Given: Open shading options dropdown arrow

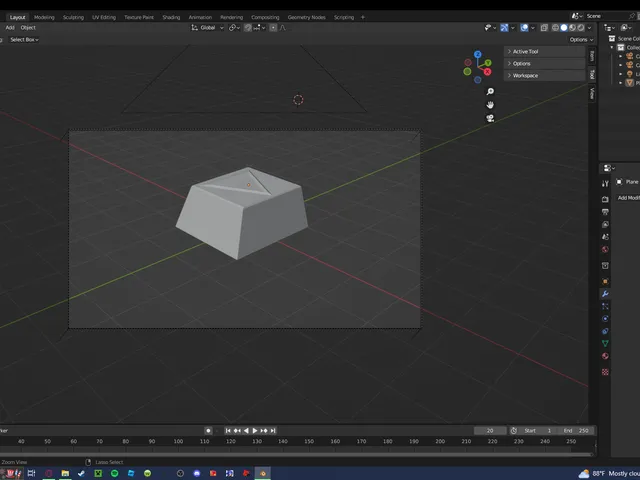Looking at the screenshot, I should 589,28.
